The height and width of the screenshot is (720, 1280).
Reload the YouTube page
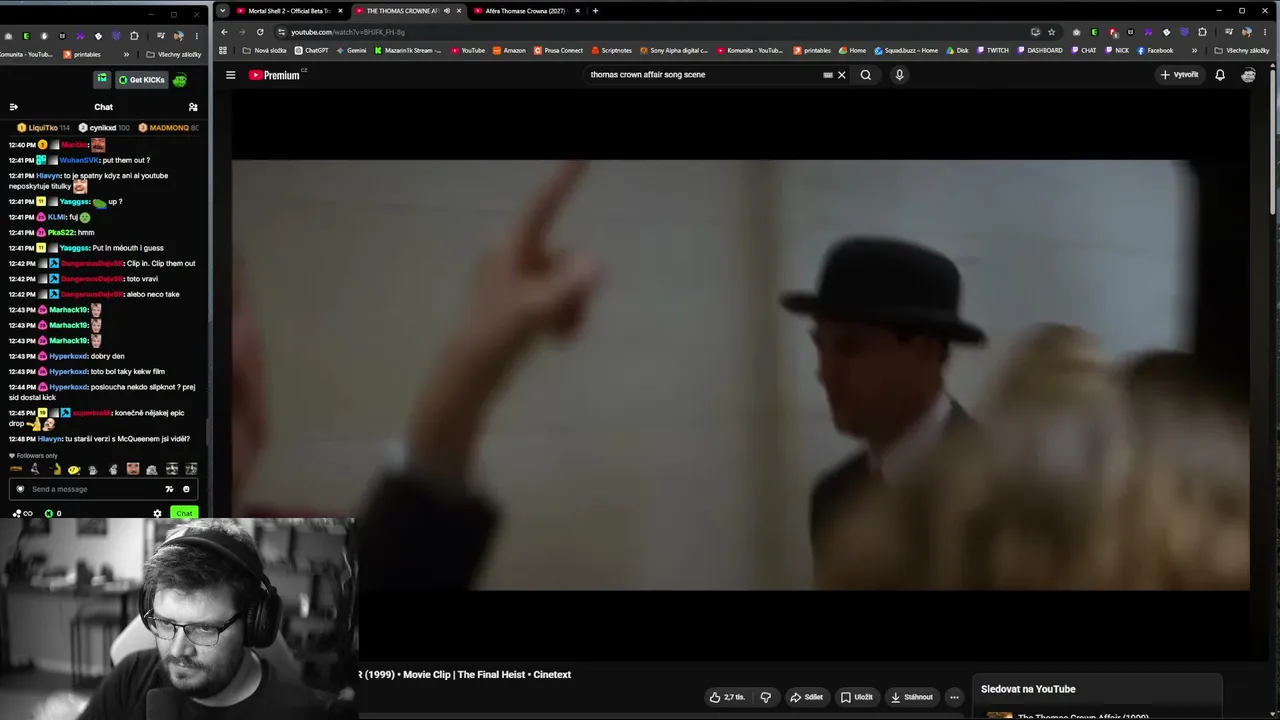pos(260,32)
